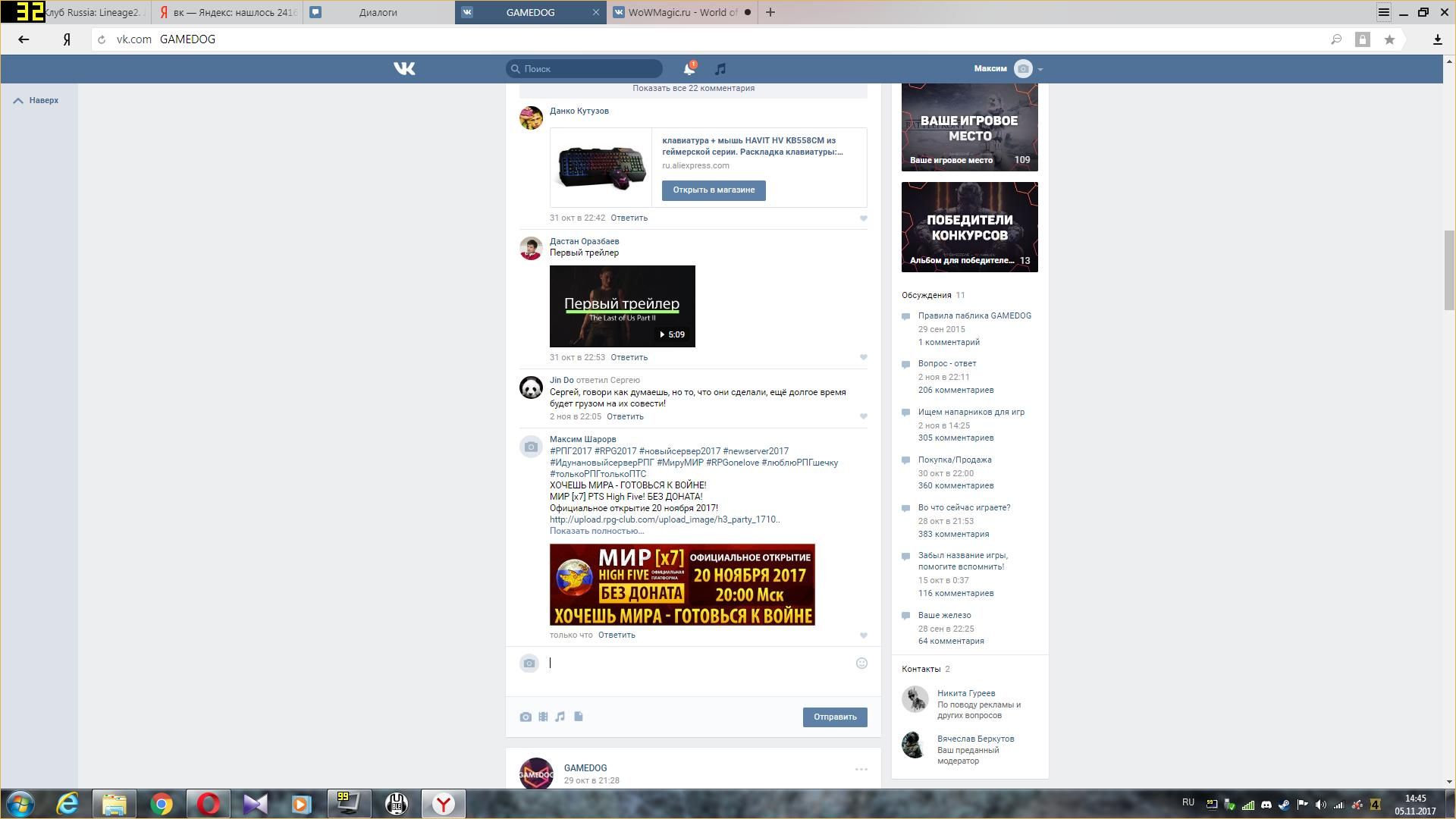Open Вячеслав Беркутов contact
Image resolution: width=1456 pixels, height=819 pixels.
975,739
